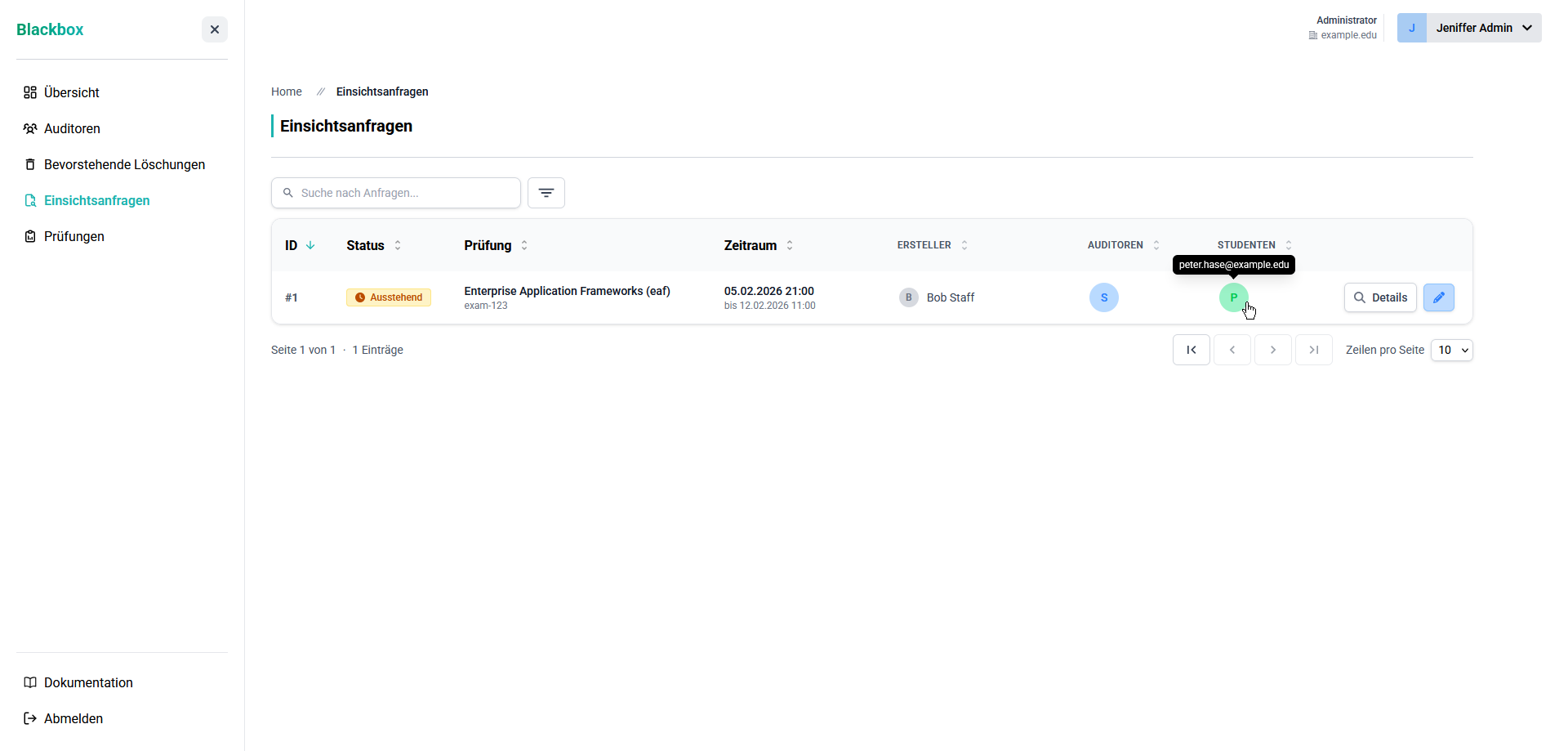Screen dimensions: 1568x751
Task: Go to next page arrow
Action: point(1273,350)
